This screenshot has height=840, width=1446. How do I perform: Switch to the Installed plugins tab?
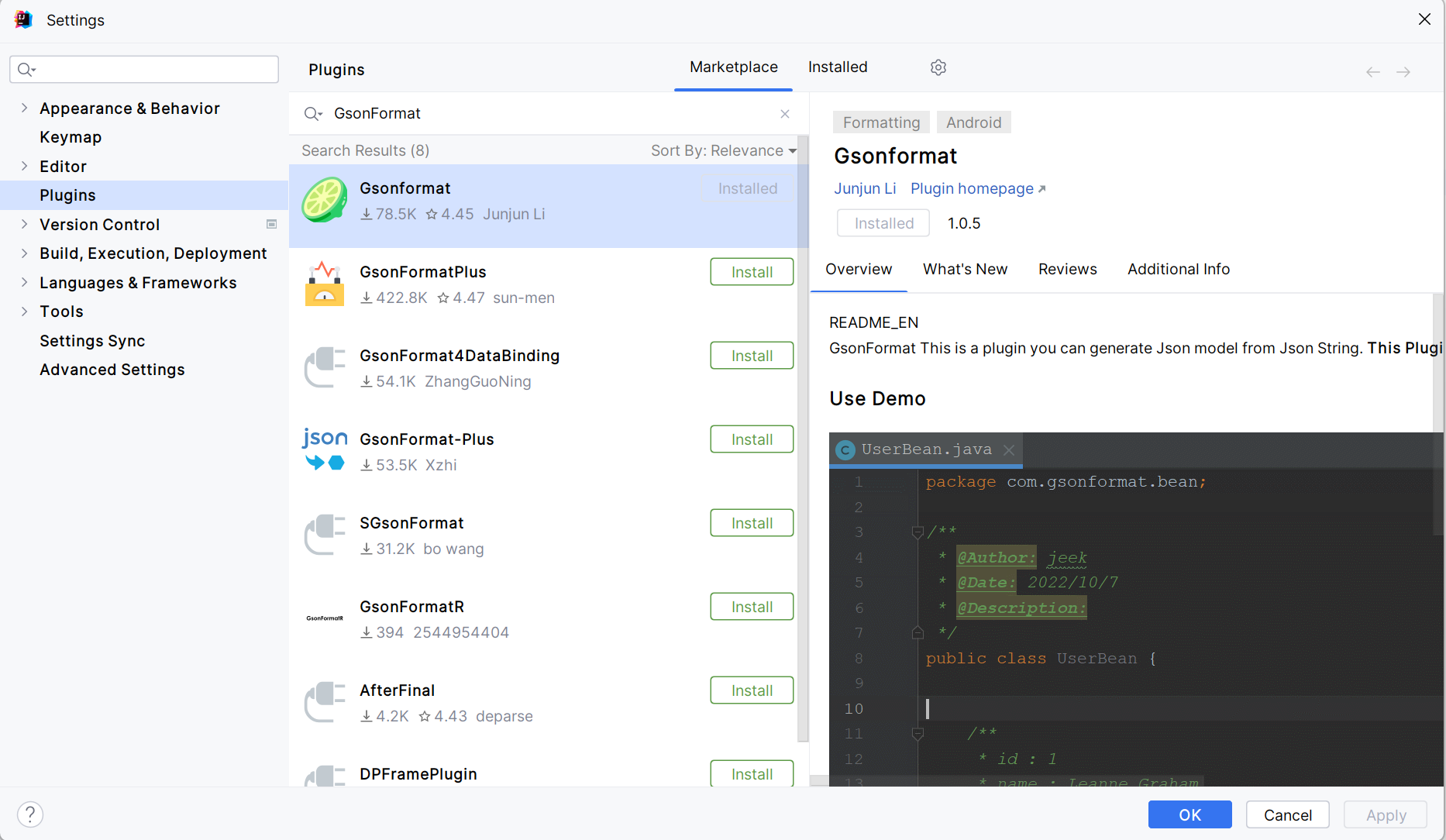click(838, 67)
